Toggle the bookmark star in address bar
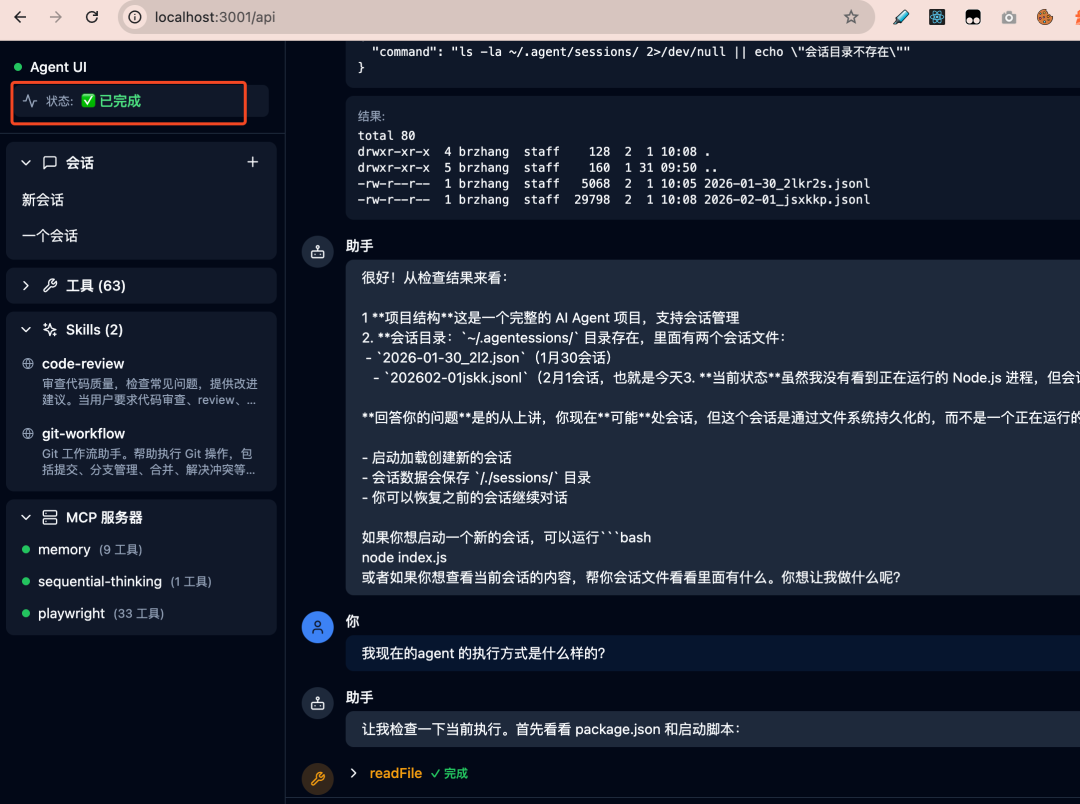1080x804 pixels. [x=851, y=17]
